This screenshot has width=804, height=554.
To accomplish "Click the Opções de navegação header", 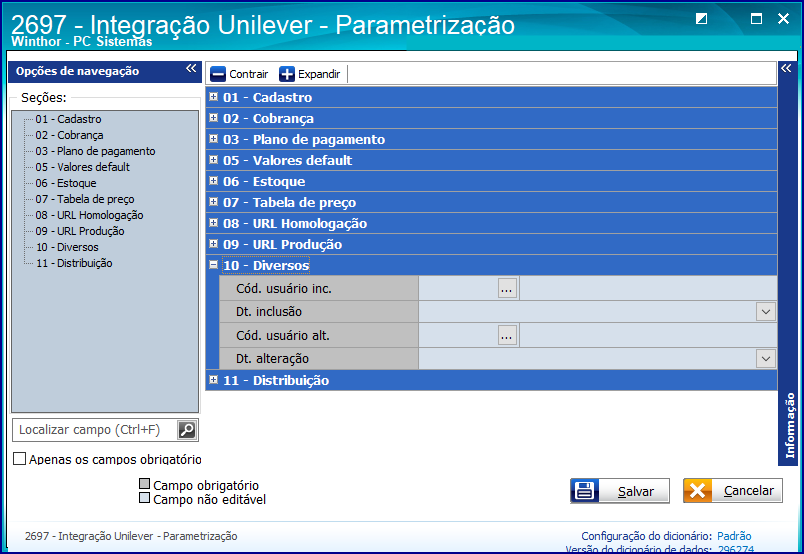I will pos(77,71).
